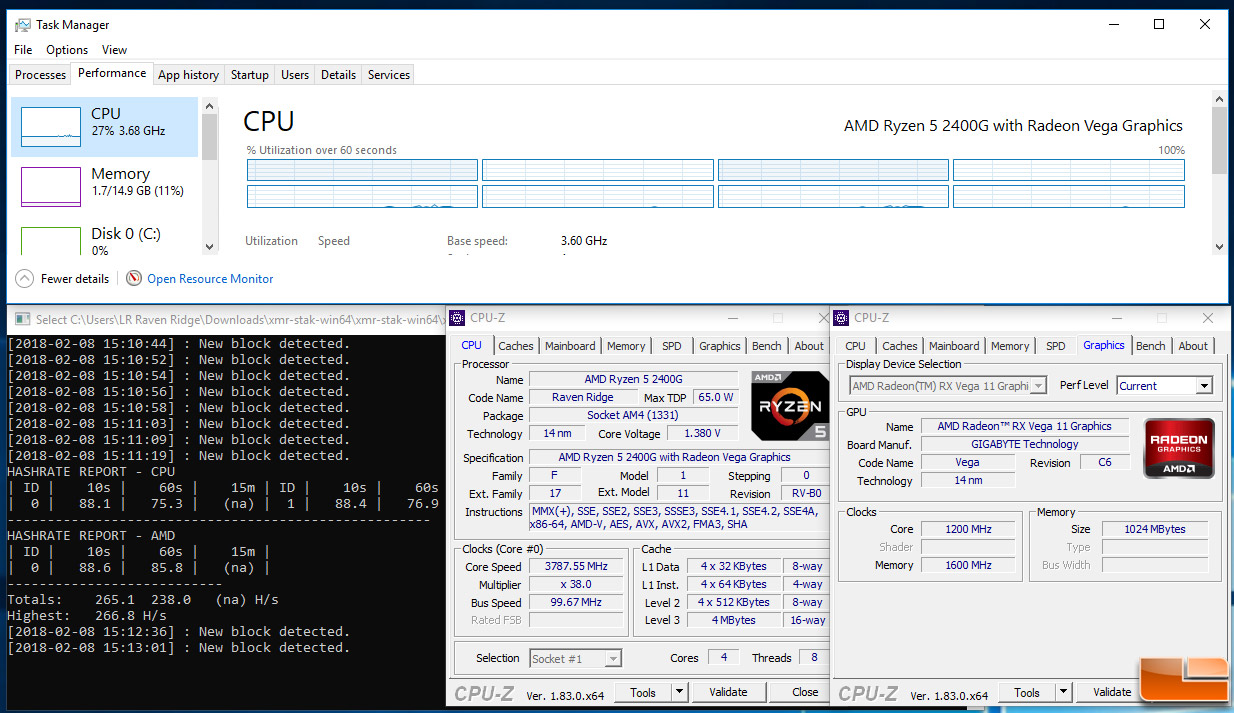Select the CPU performance graph thumbnail
Screen dimensions: 1234x713
(x=51, y=127)
